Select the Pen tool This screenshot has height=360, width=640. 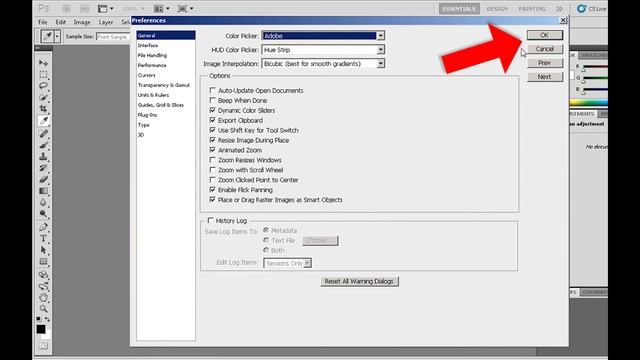43,227
